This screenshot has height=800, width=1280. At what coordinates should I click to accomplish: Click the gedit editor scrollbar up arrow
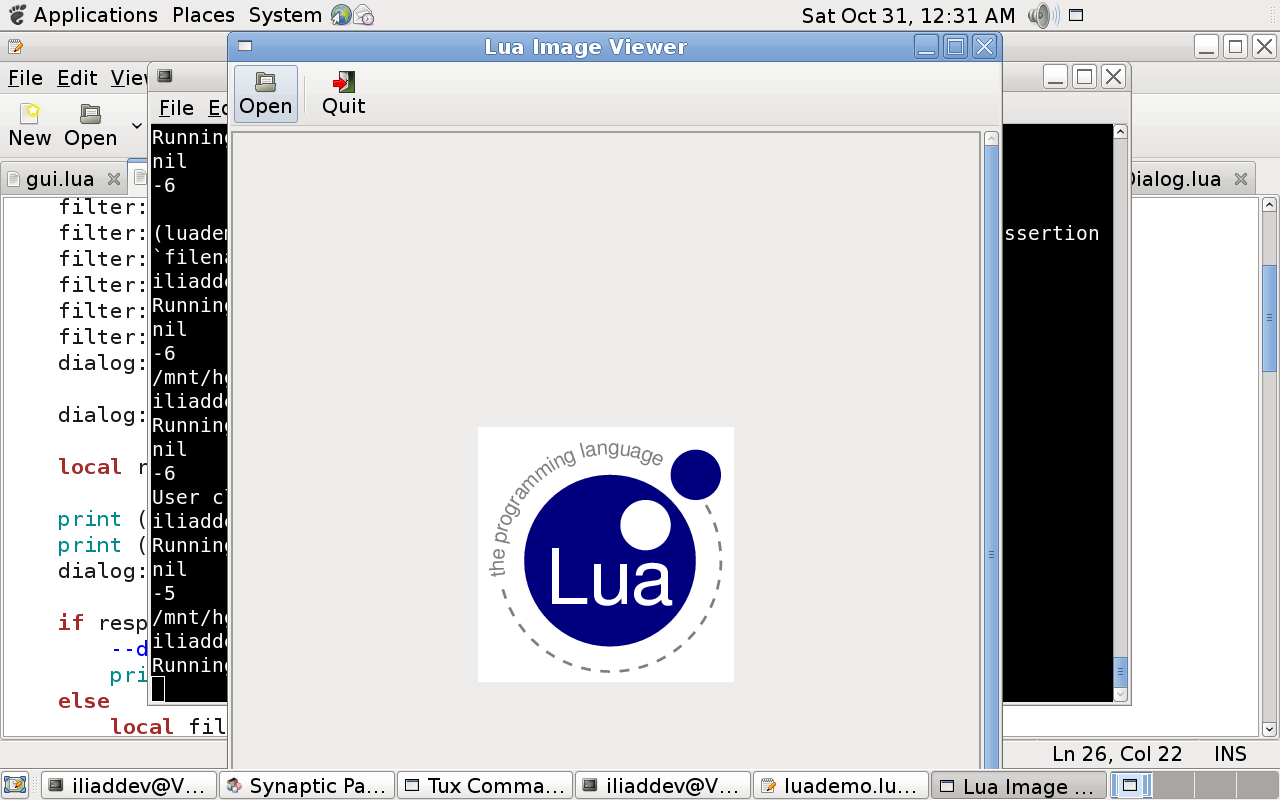click(x=1270, y=205)
